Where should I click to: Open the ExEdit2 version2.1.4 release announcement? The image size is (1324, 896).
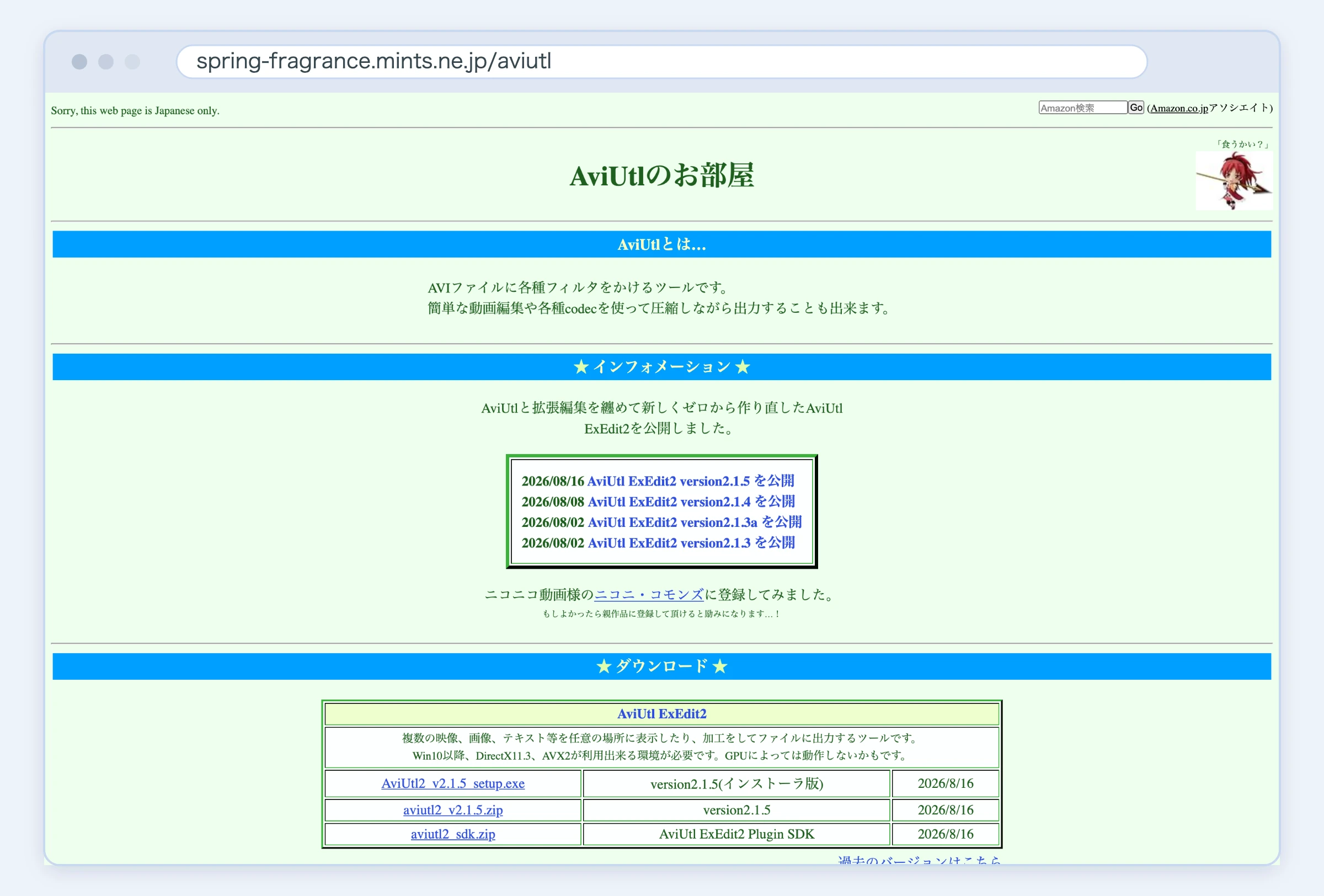pos(691,502)
